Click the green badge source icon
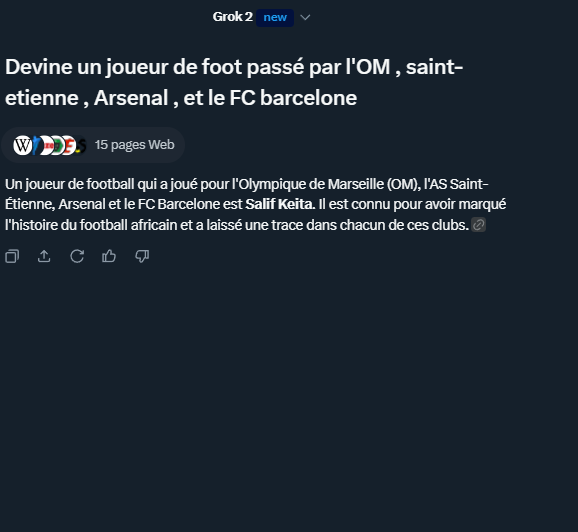Screen dimensions: 578x532 click(59, 145)
